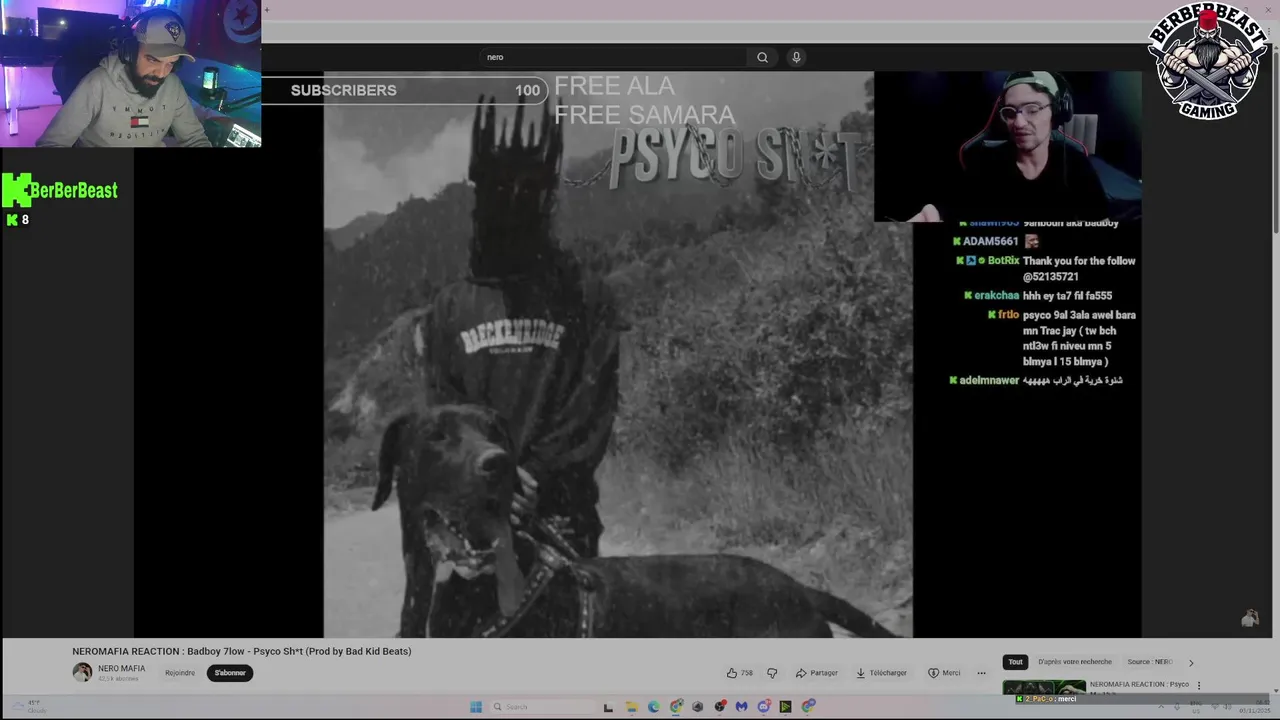Click the S'abonner subscribe button
This screenshot has width=1280, height=720.
pyautogui.click(x=230, y=673)
